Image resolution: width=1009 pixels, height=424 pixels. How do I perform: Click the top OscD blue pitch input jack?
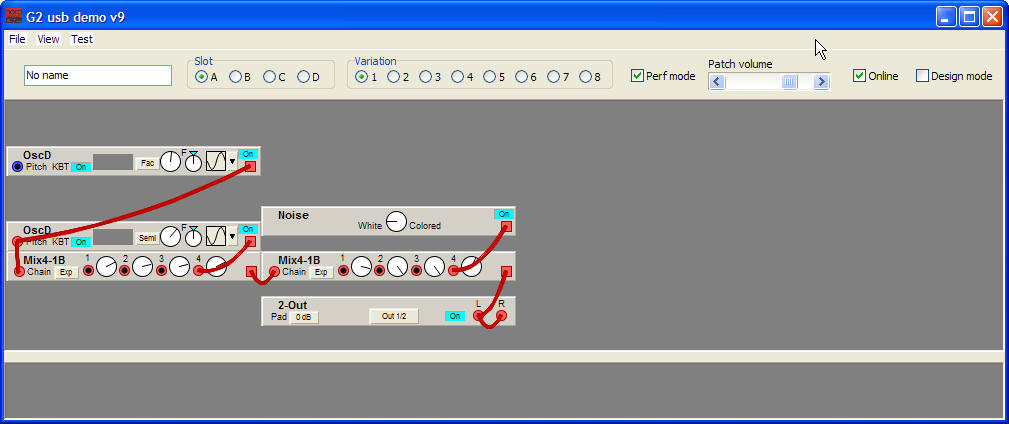click(x=17, y=167)
